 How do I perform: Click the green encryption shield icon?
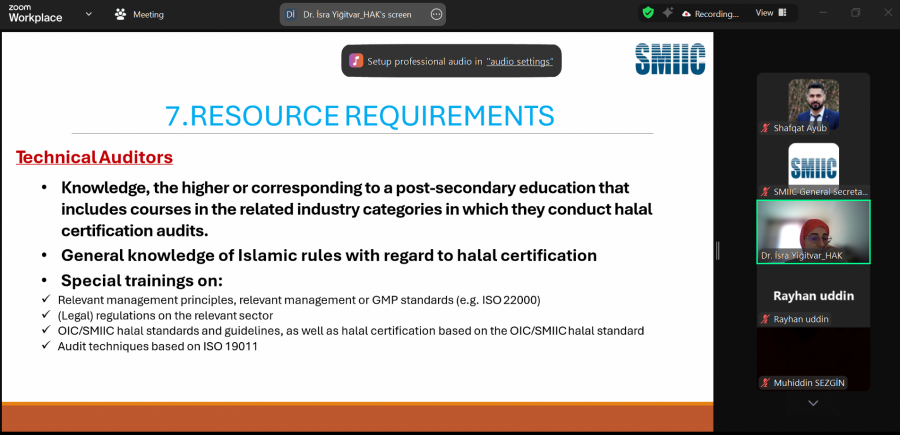648,13
